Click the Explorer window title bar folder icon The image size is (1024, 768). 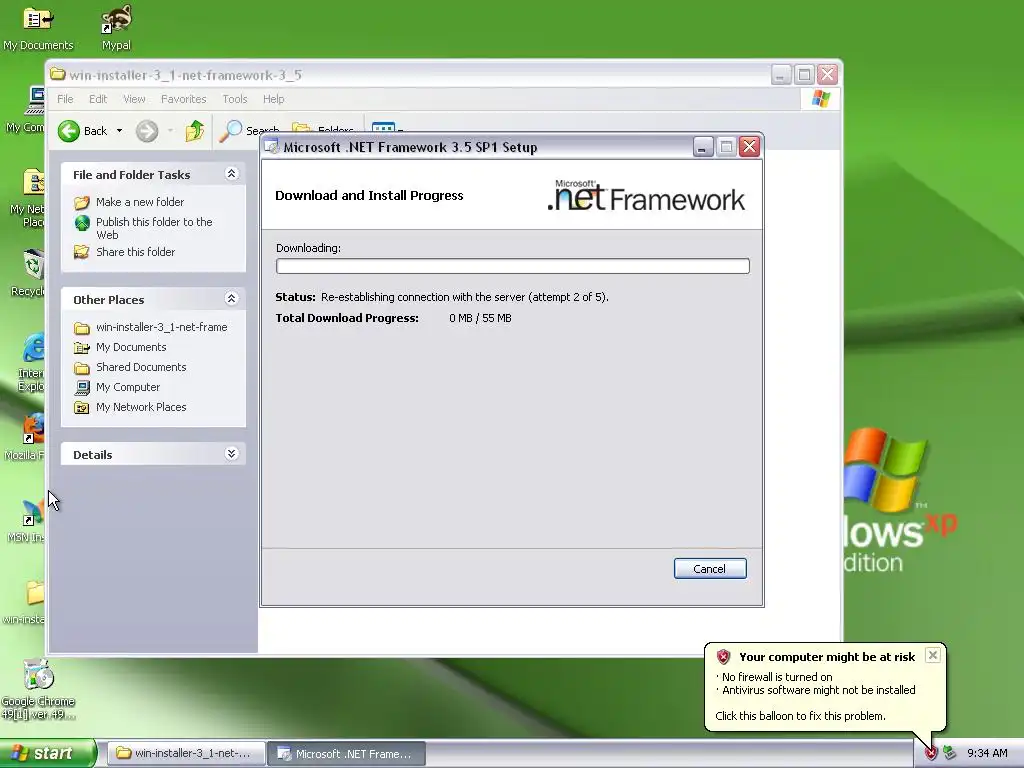coord(58,74)
